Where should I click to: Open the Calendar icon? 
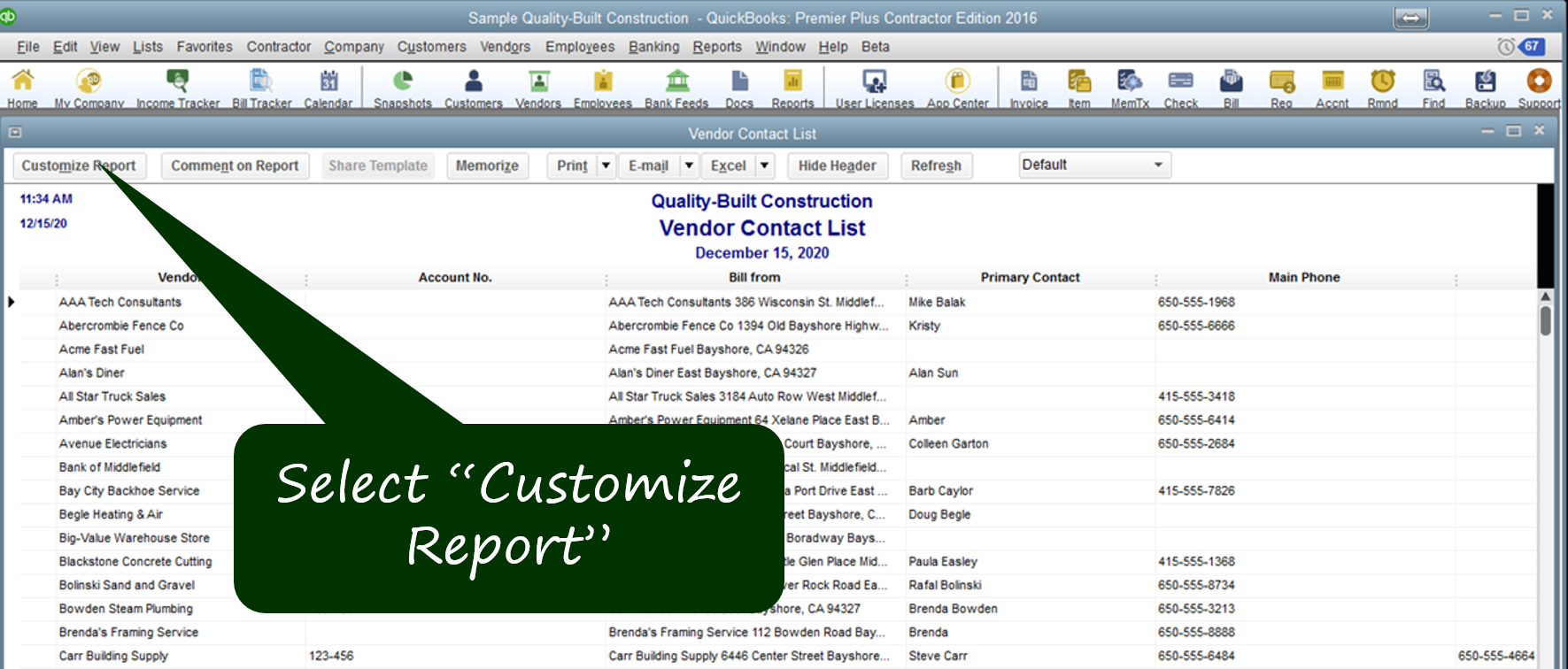328,87
